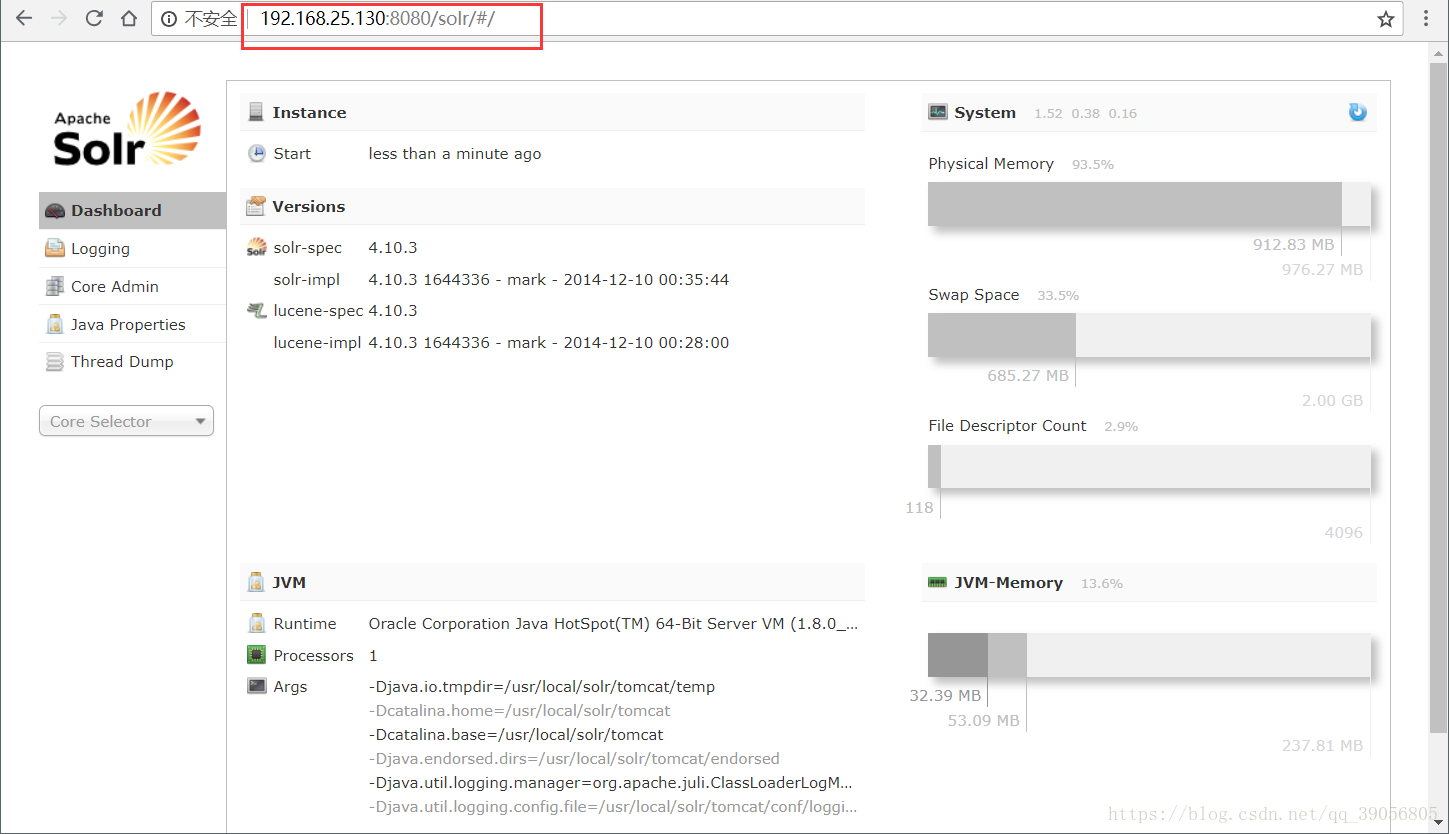Image resolution: width=1449 pixels, height=834 pixels.
Task: Click the solr-spec 4.10.3 value
Action: pos(393,247)
